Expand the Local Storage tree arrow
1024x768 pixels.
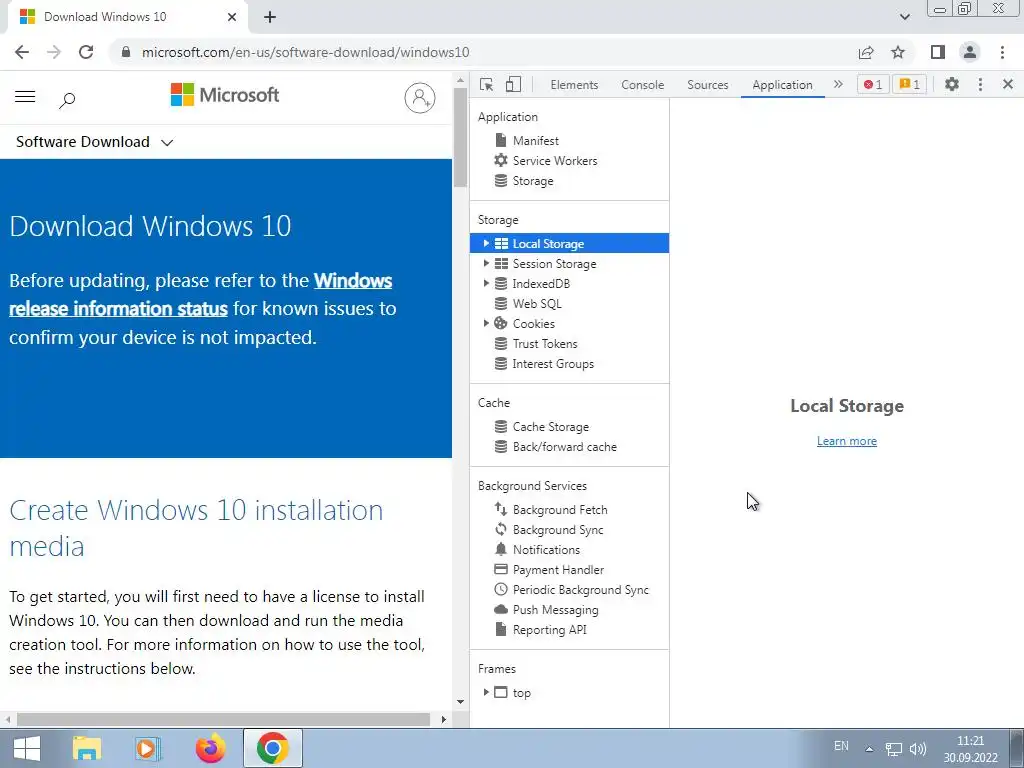[x=486, y=244]
